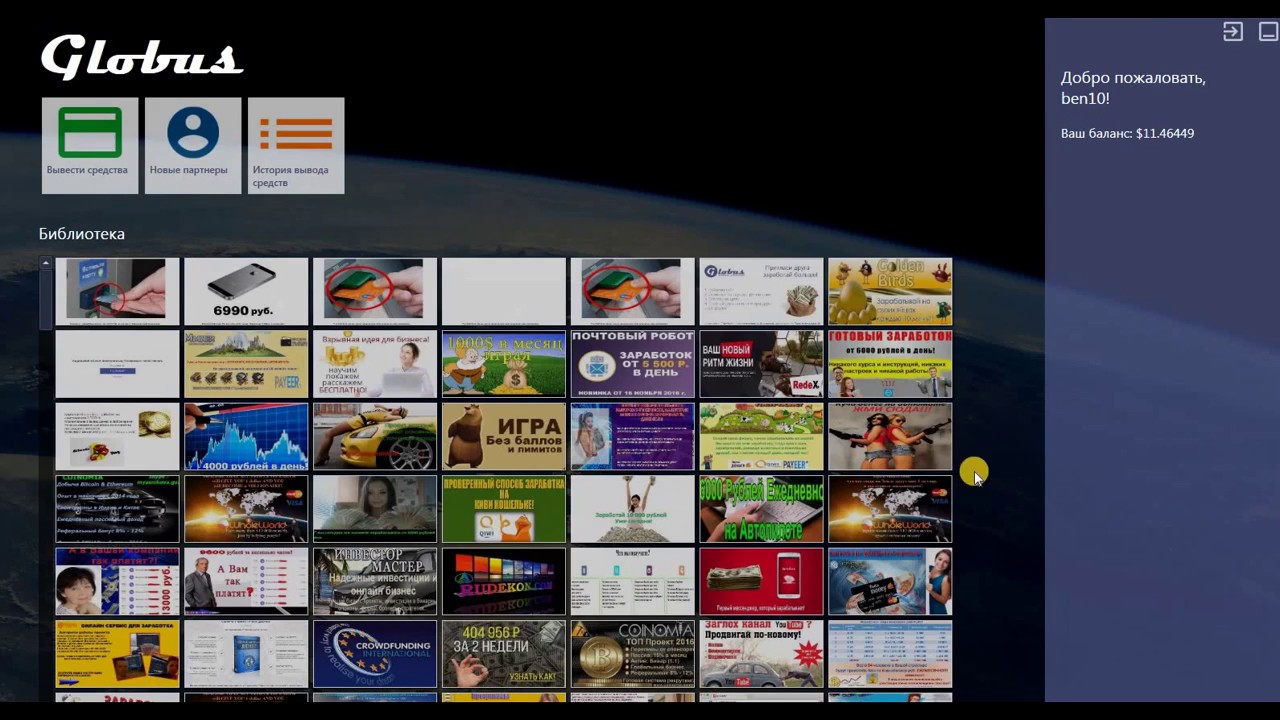Open the Заработай 10 000 рублей thumbnail
This screenshot has width=1280, height=720.
point(632,509)
